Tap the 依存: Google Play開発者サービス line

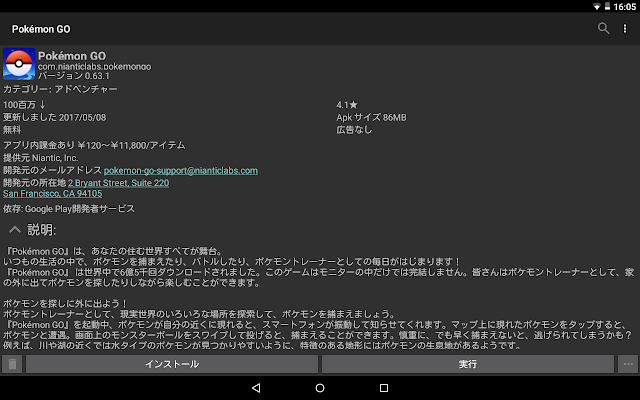pyautogui.click(x=69, y=209)
